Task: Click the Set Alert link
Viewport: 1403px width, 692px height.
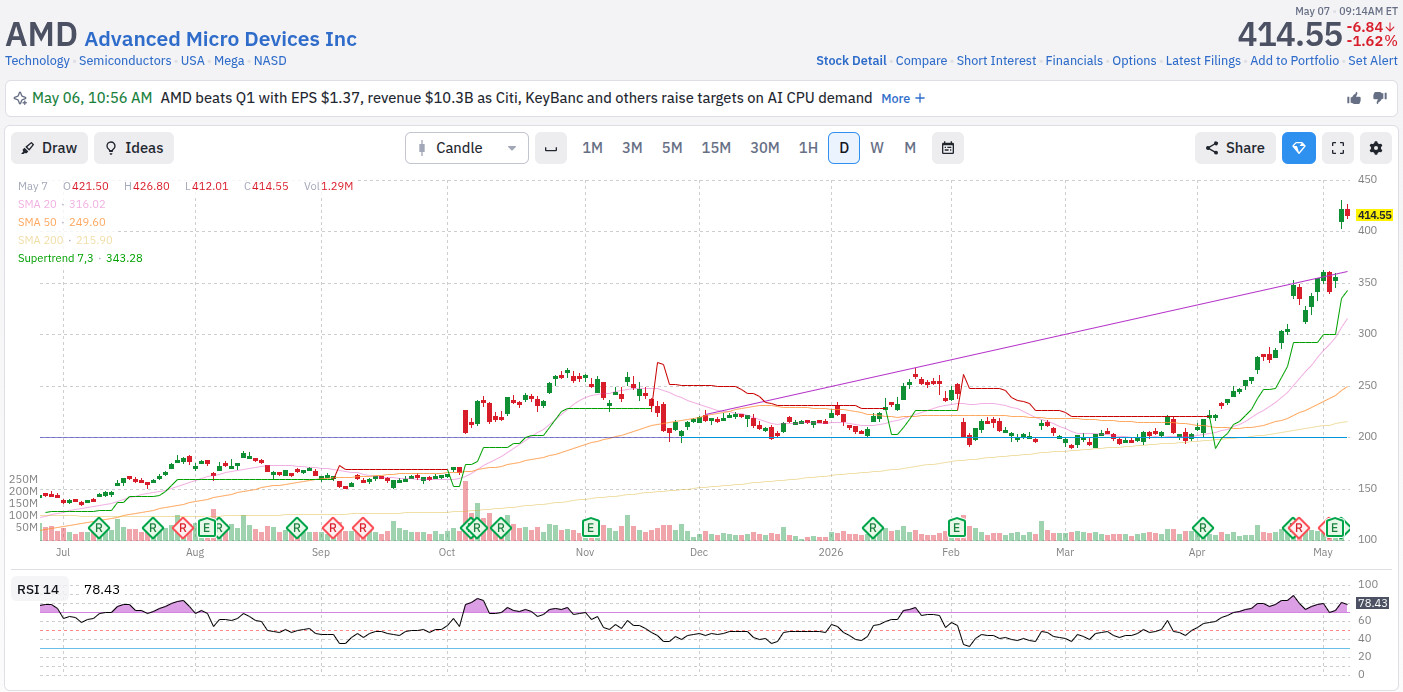Action: [x=1373, y=61]
